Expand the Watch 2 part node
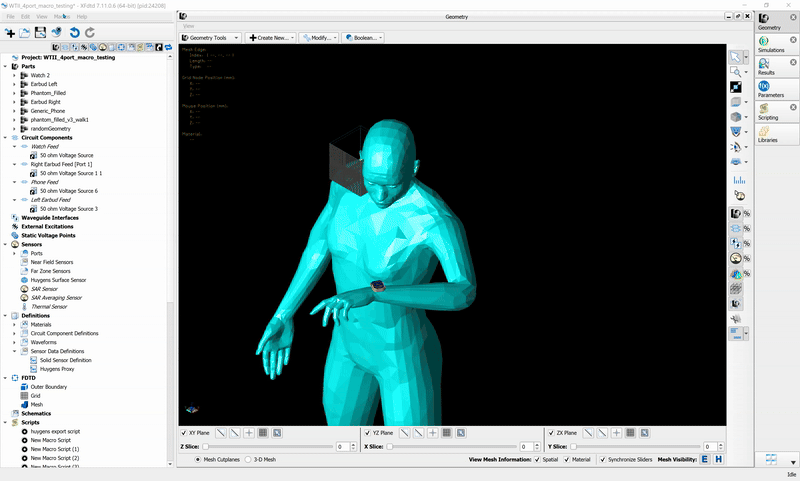800x481 pixels. point(14,75)
